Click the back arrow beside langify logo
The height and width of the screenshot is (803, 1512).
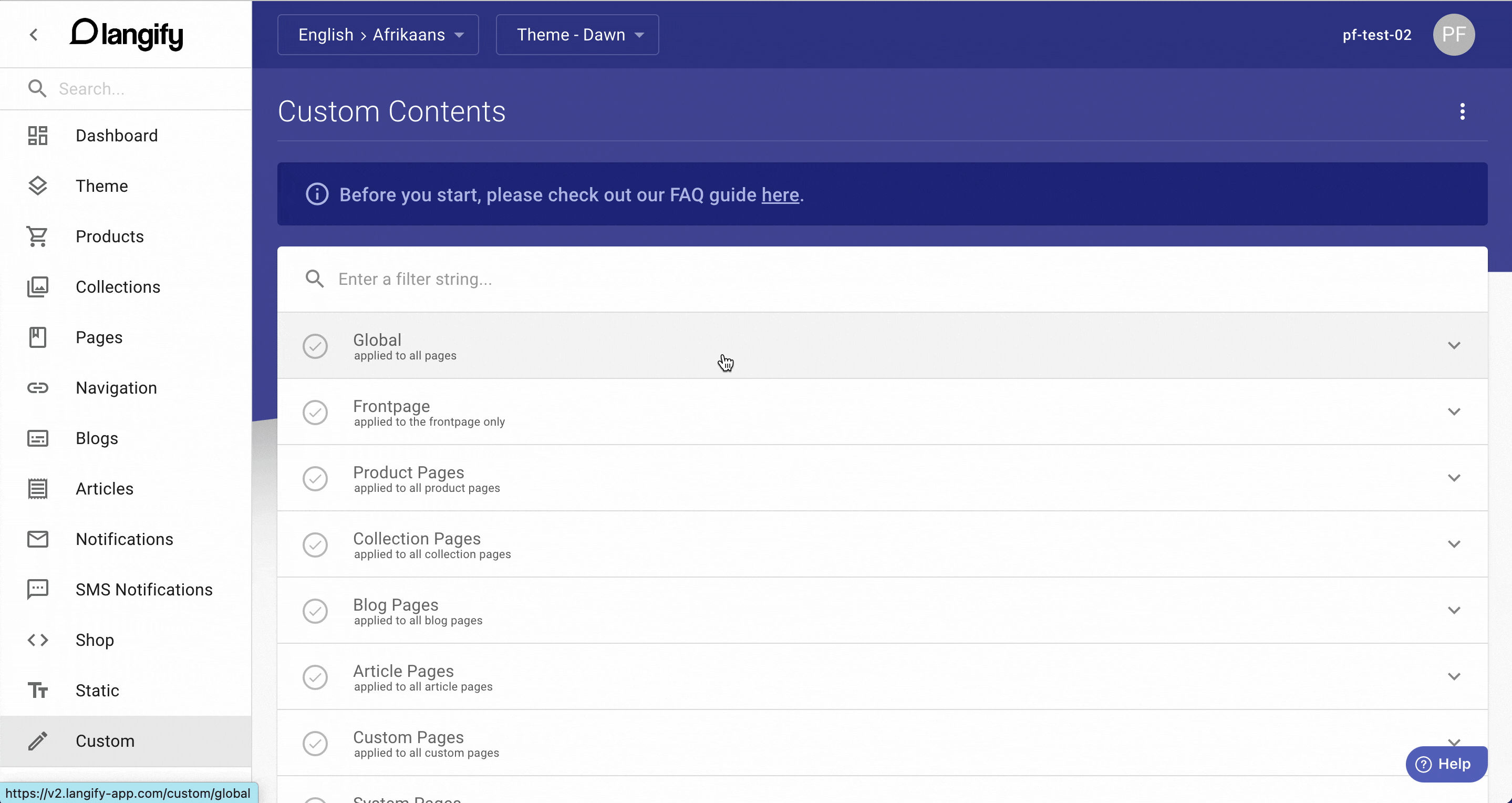(34, 35)
